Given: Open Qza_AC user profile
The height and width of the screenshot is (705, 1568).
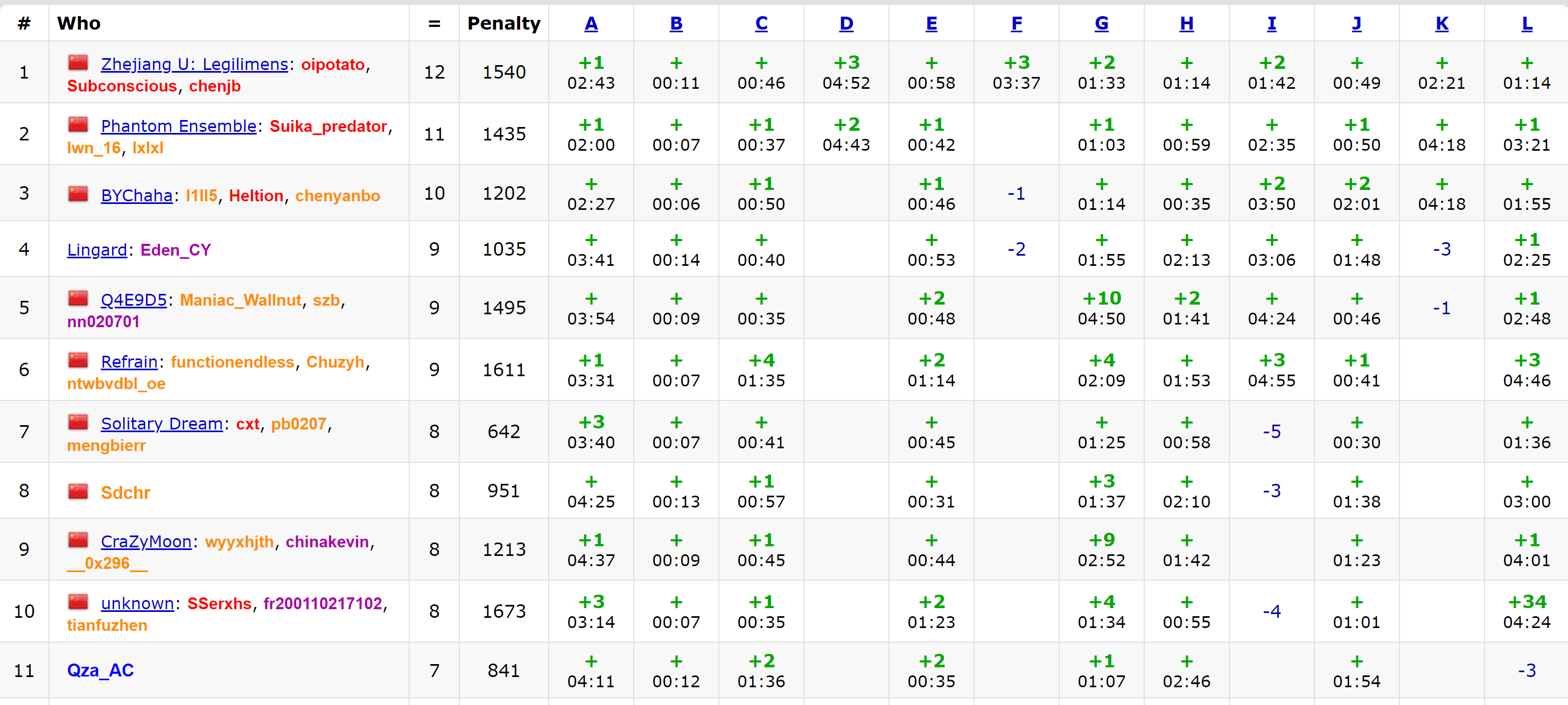Looking at the screenshot, I should coord(101,669).
